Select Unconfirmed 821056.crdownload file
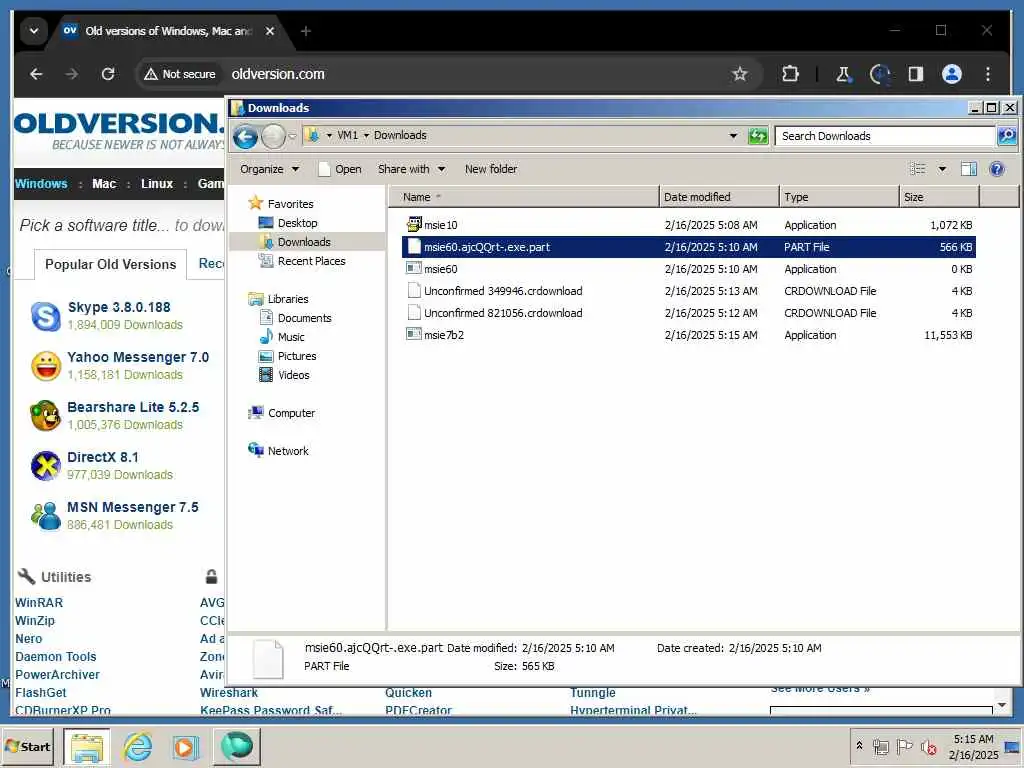 coord(689,313)
